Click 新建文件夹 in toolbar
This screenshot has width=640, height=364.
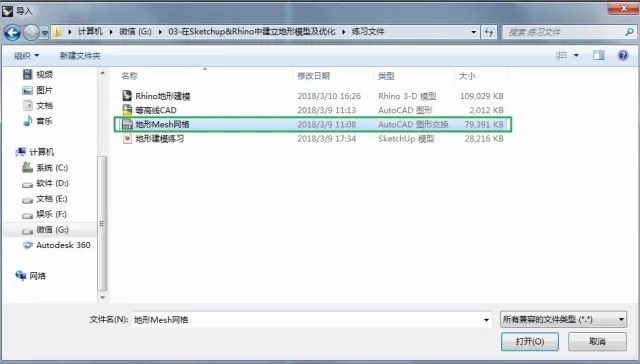click(x=80, y=55)
